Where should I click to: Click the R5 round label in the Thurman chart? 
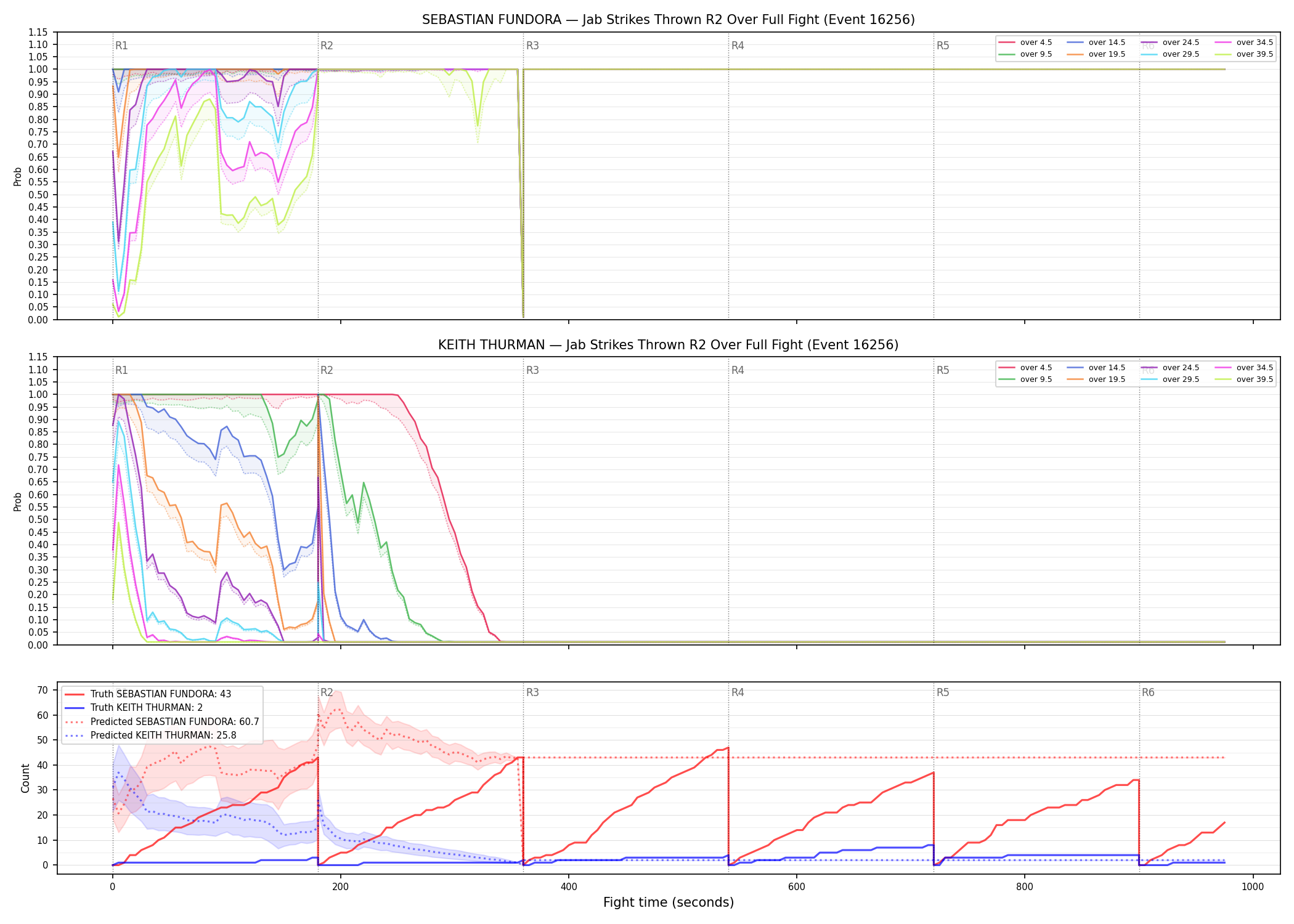point(943,370)
